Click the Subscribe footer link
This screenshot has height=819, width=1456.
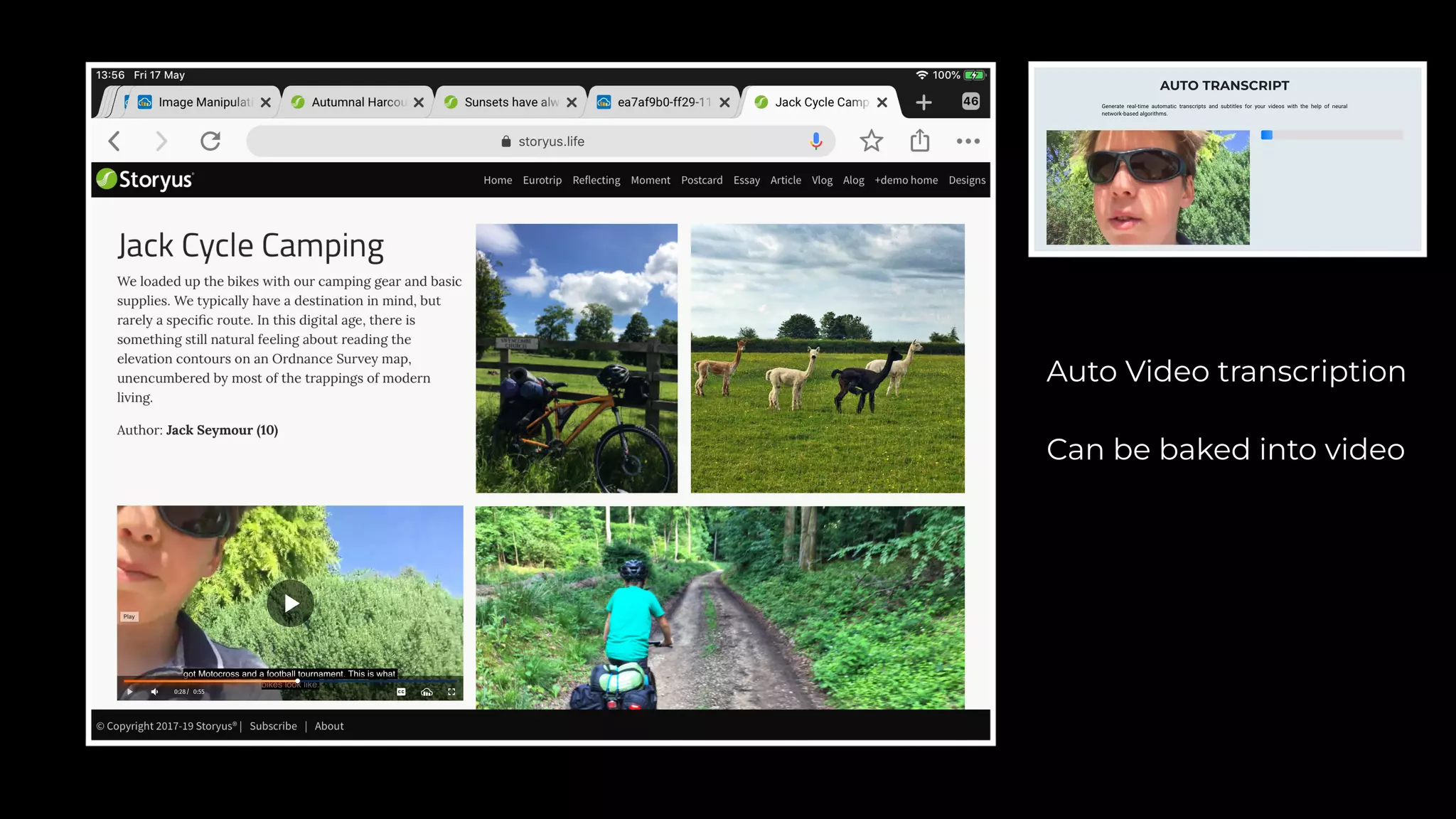click(273, 726)
